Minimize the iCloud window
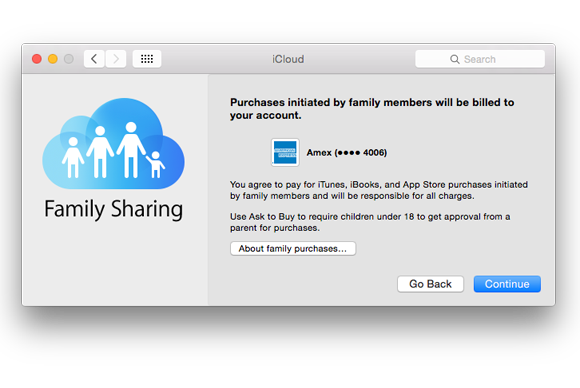 click(x=53, y=59)
